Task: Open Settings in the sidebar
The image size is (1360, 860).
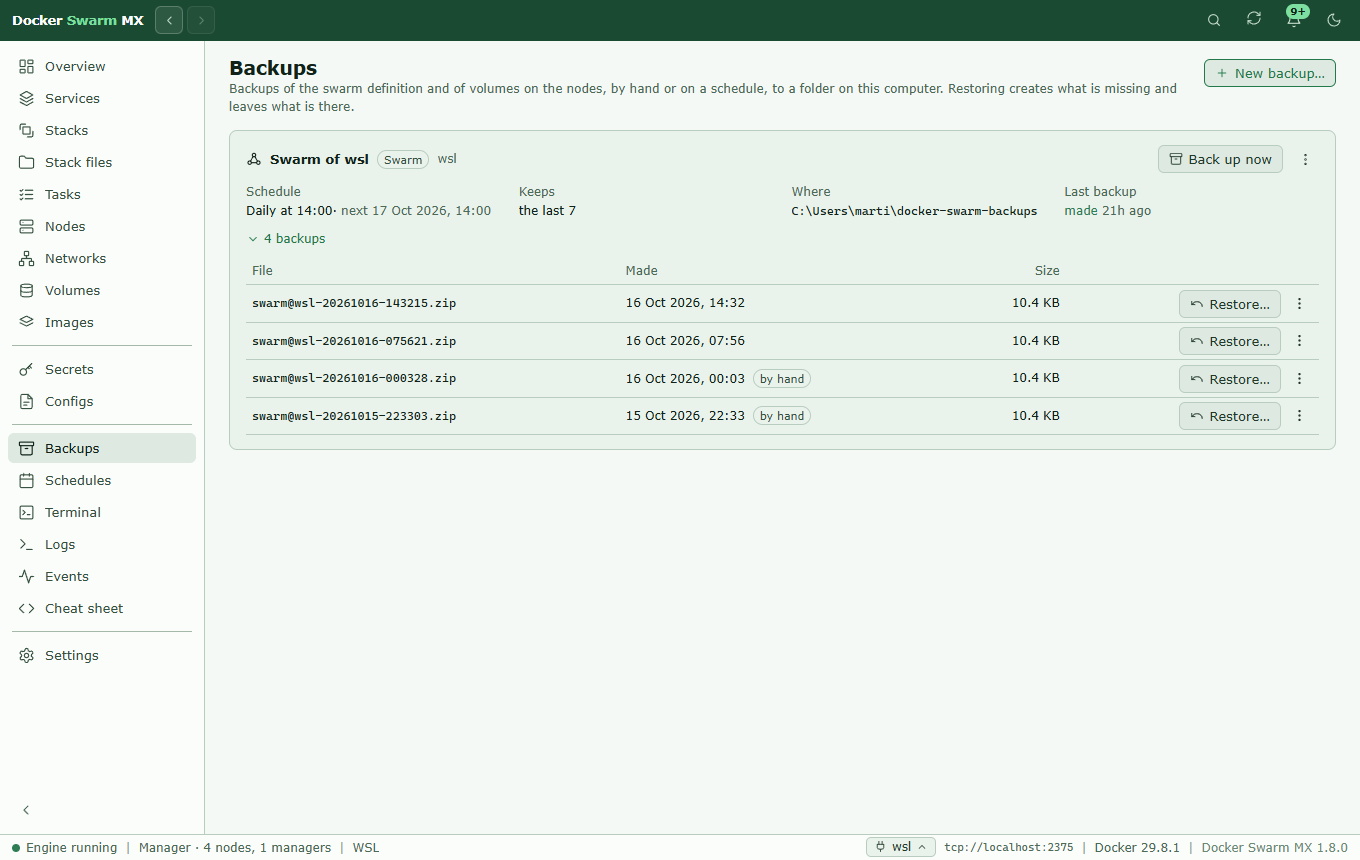Action: pos(102,655)
